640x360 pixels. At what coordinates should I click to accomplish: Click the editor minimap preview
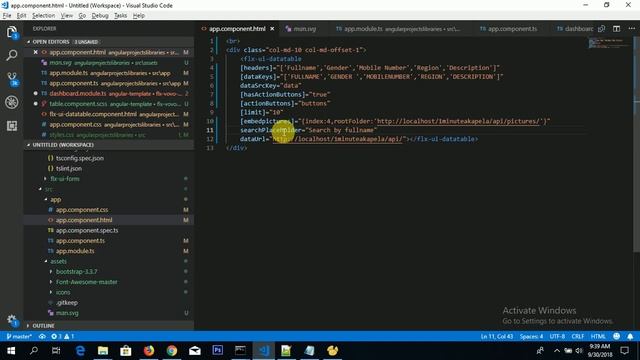[609, 43]
